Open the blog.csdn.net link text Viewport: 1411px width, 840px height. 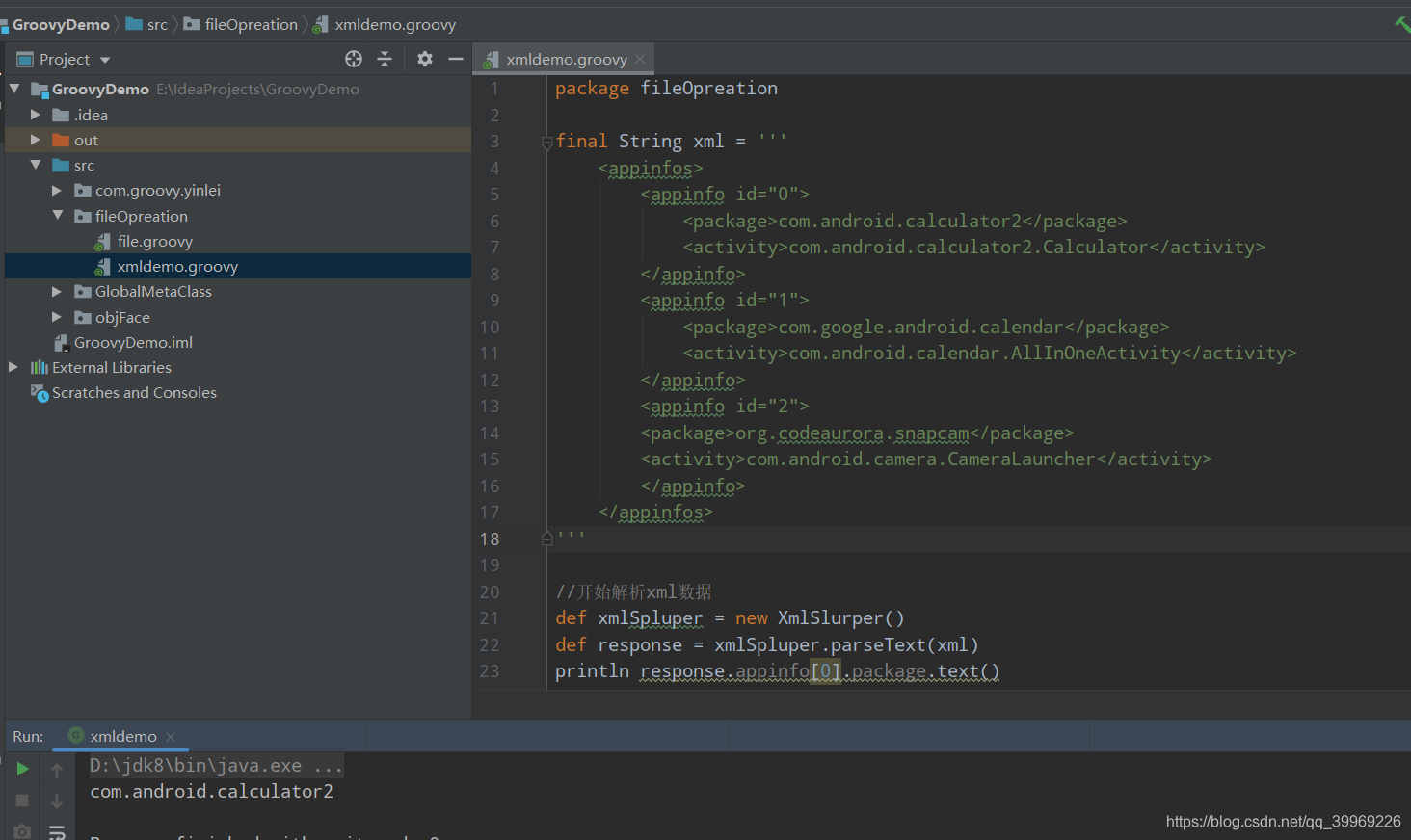(1282, 821)
